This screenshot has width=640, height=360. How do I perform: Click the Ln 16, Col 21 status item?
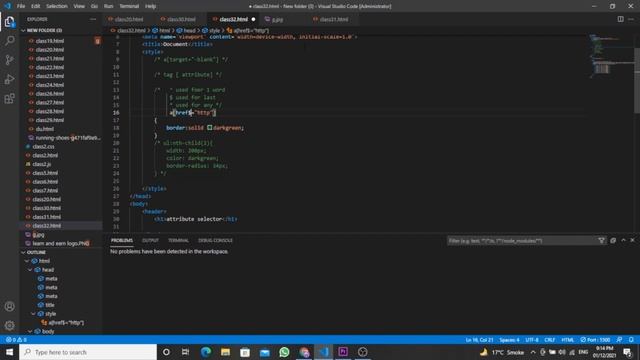click(x=479, y=340)
